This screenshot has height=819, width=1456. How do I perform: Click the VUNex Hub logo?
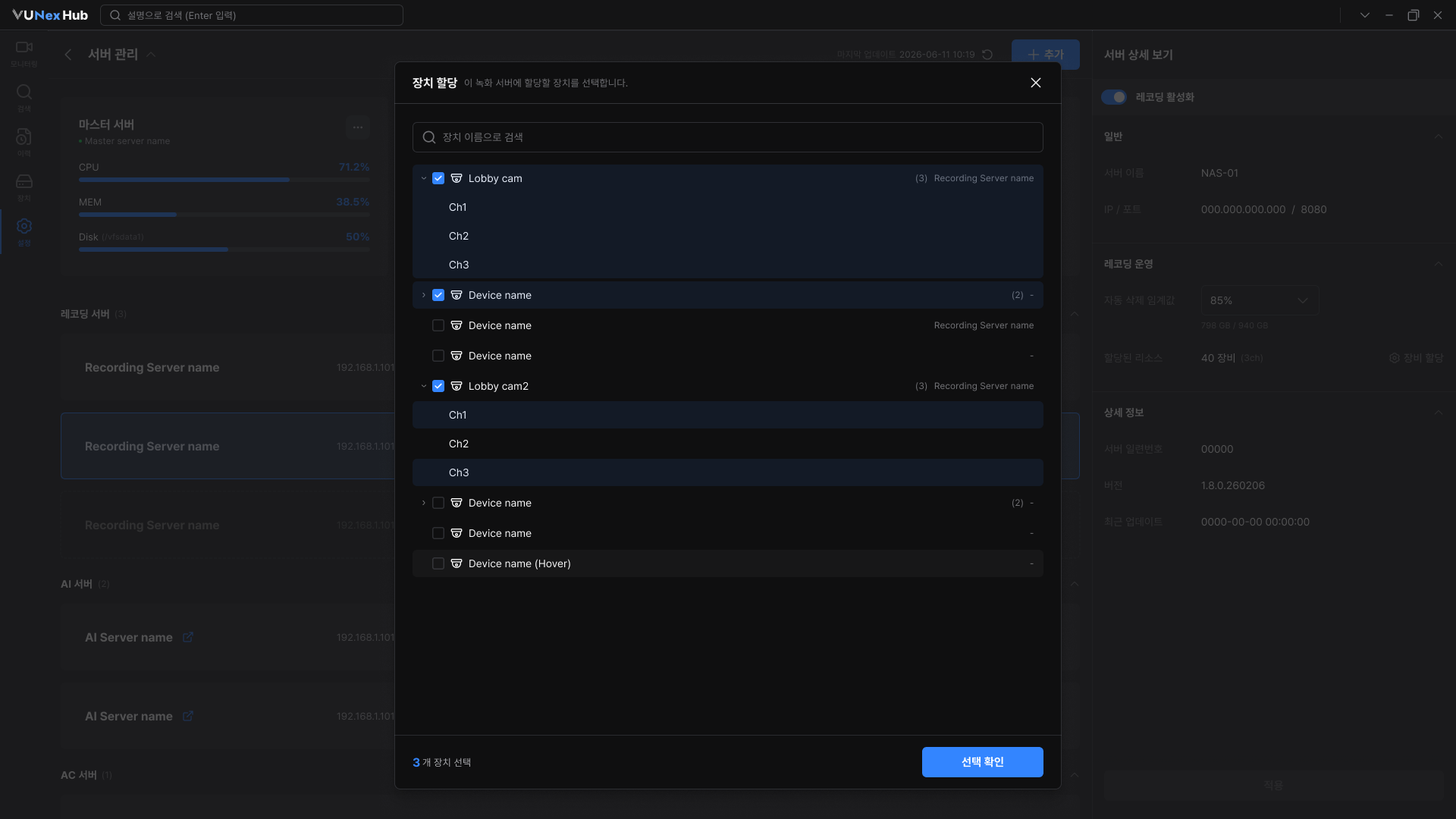click(50, 15)
